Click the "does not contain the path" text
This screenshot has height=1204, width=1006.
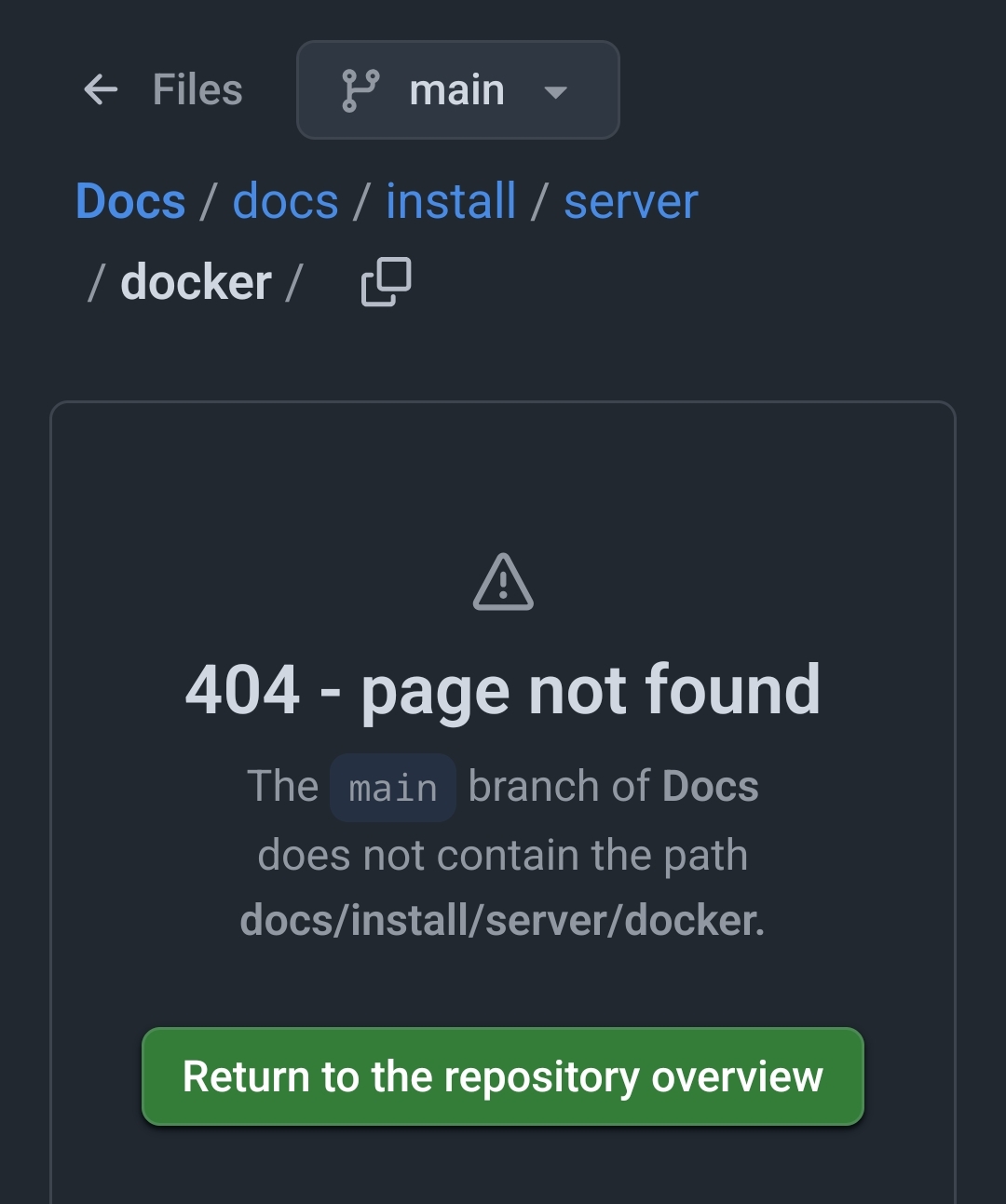[x=503, y=855]
